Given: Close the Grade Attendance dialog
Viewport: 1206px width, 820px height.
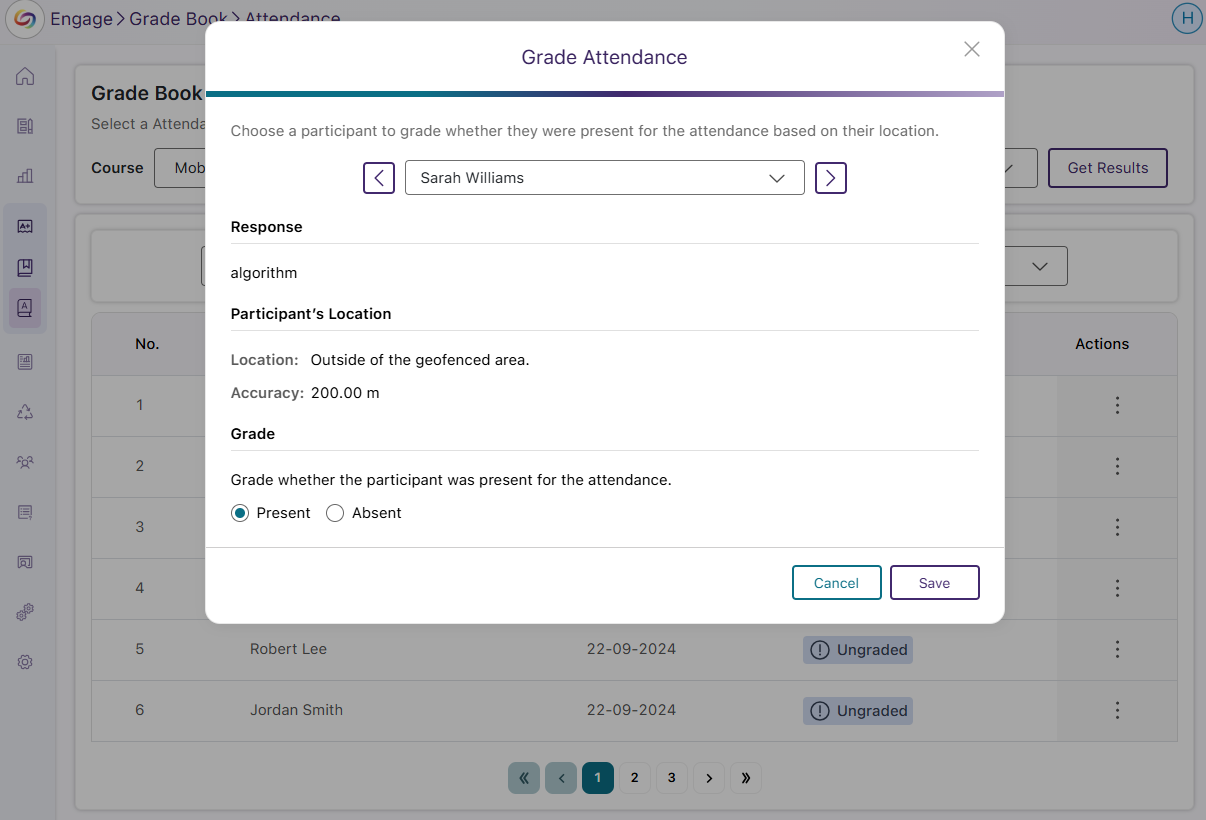Looking at the screenshot, I should (971, 50).
